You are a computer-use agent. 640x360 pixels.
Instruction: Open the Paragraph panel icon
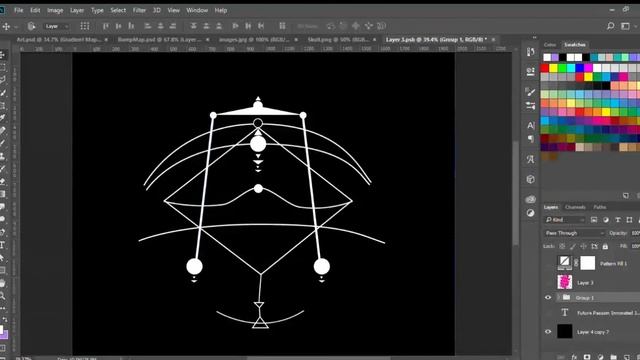point(530,139)
